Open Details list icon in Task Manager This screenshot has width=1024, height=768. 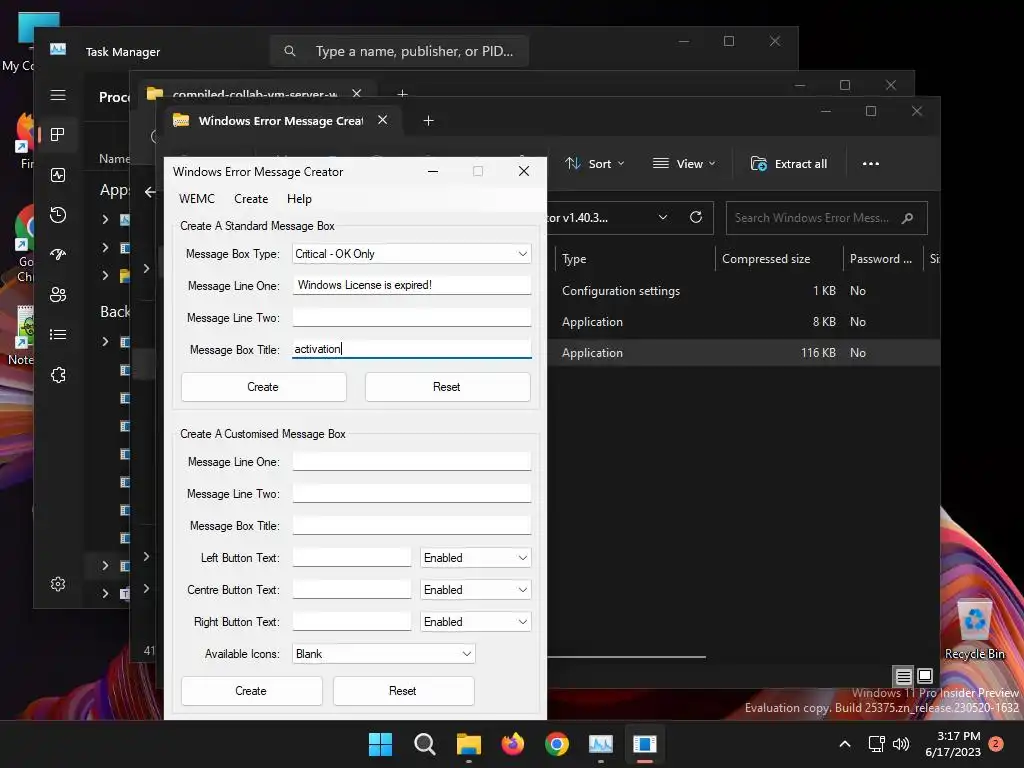[58, 334]
